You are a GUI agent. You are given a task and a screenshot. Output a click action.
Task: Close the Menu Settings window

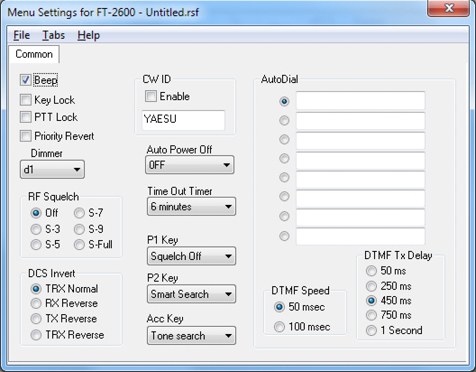pos(449,8)
